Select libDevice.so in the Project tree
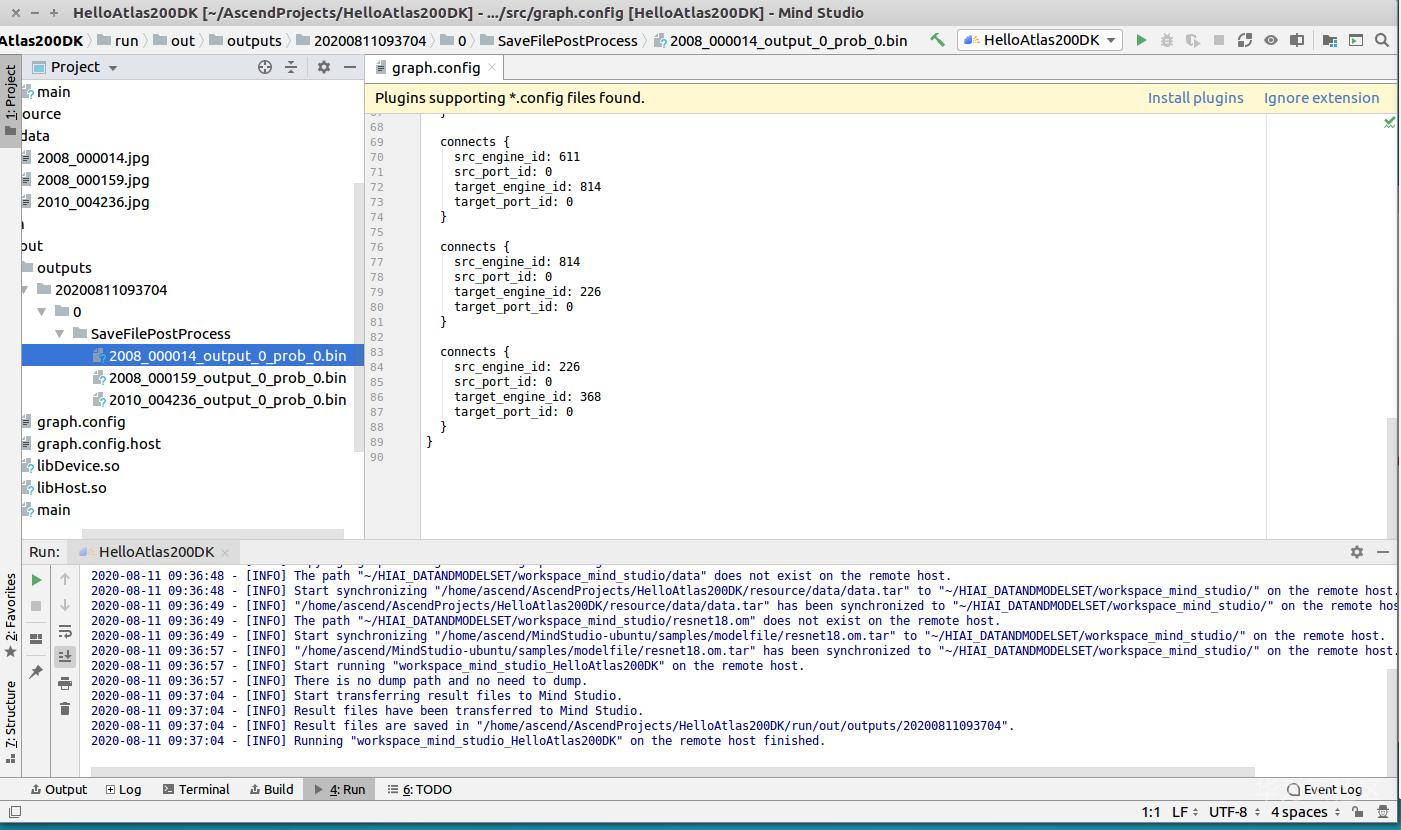 coord(78,466)
